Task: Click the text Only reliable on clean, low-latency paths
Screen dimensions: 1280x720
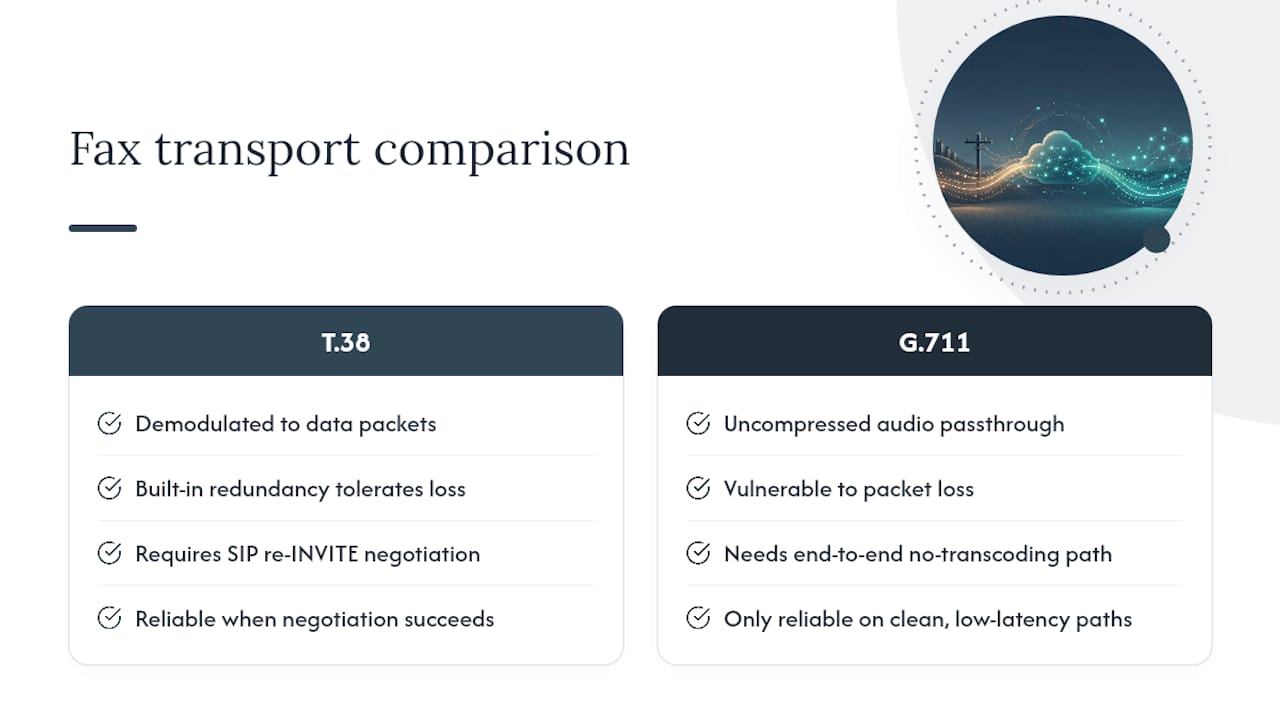Action: [928, 619]
